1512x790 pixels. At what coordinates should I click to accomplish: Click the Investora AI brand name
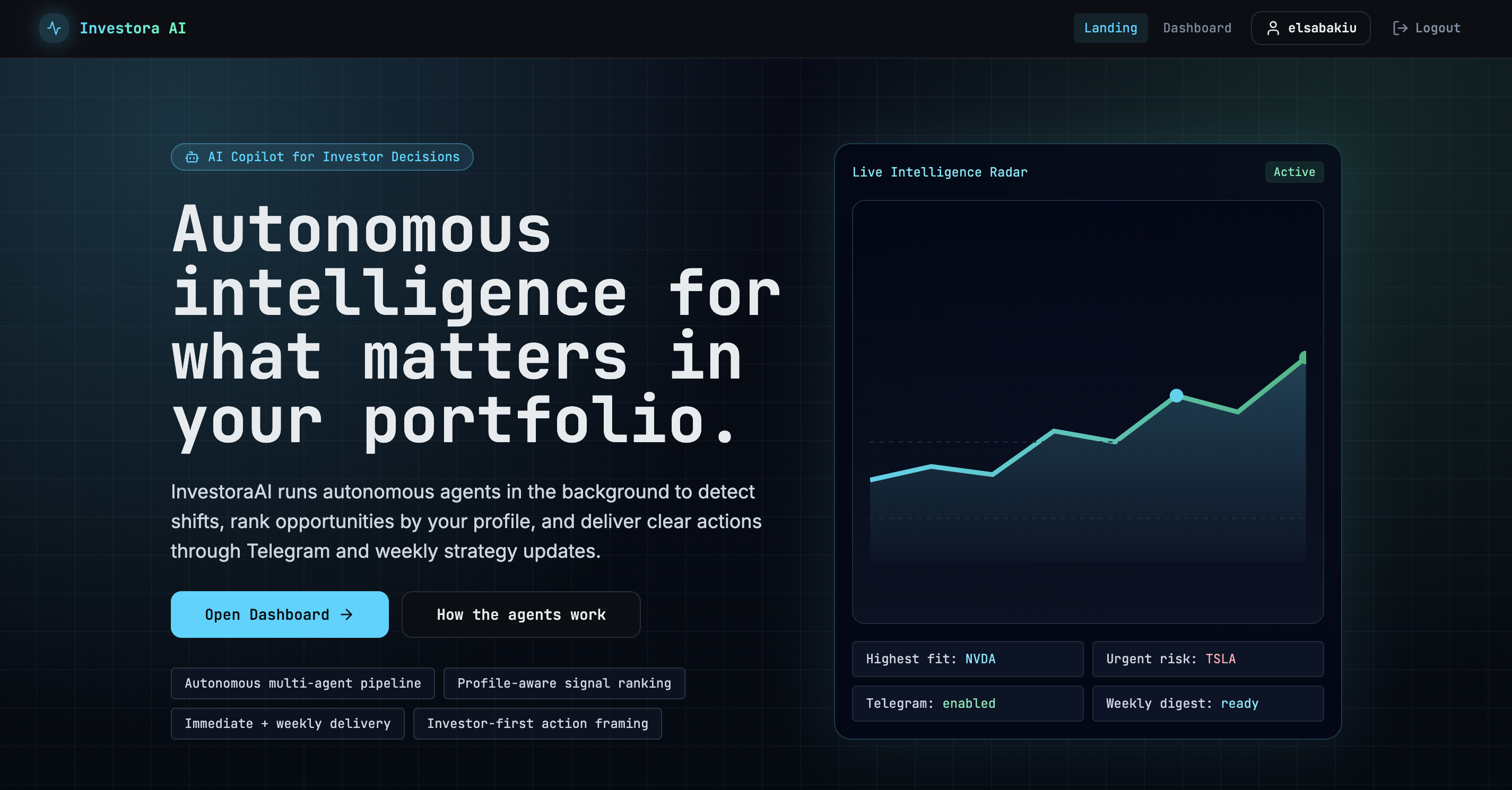coord(133,28)
